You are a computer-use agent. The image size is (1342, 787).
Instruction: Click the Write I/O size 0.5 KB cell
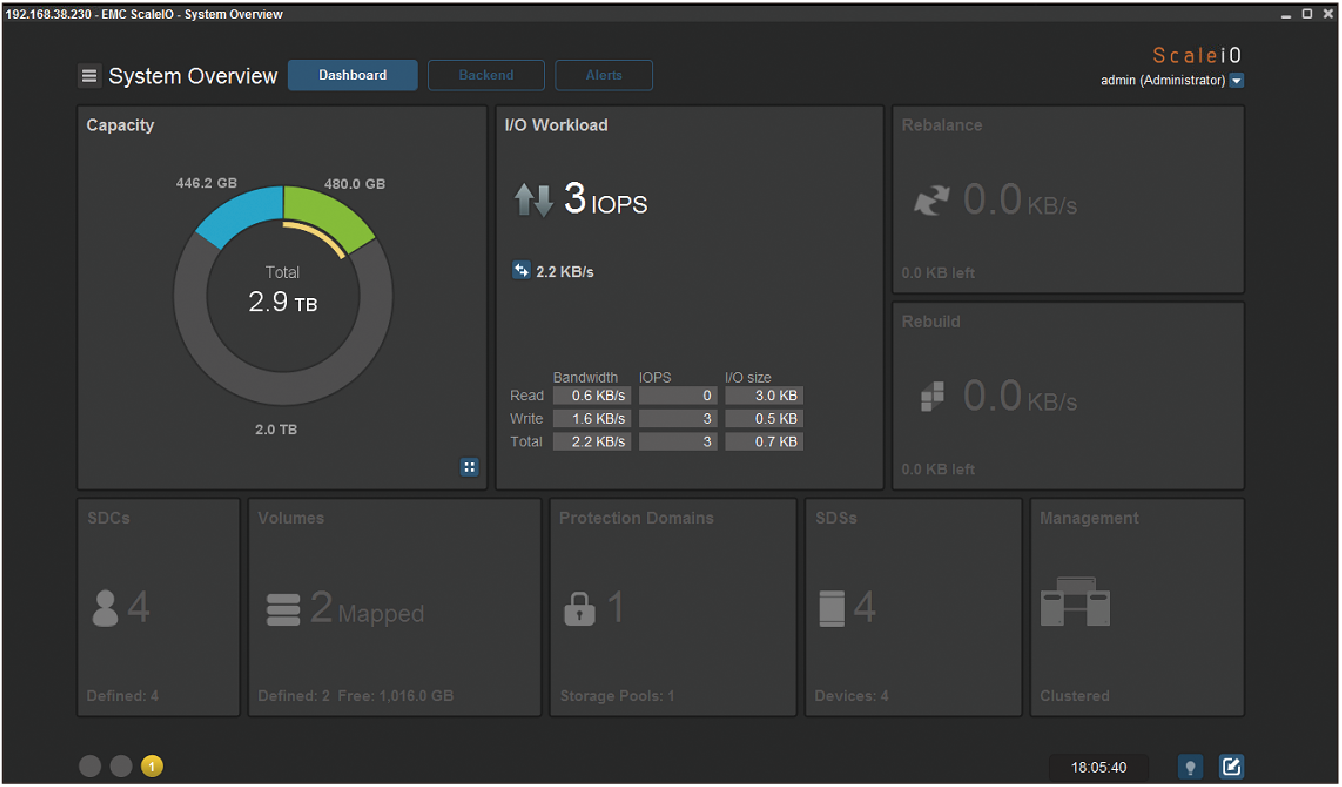point(764,419)
